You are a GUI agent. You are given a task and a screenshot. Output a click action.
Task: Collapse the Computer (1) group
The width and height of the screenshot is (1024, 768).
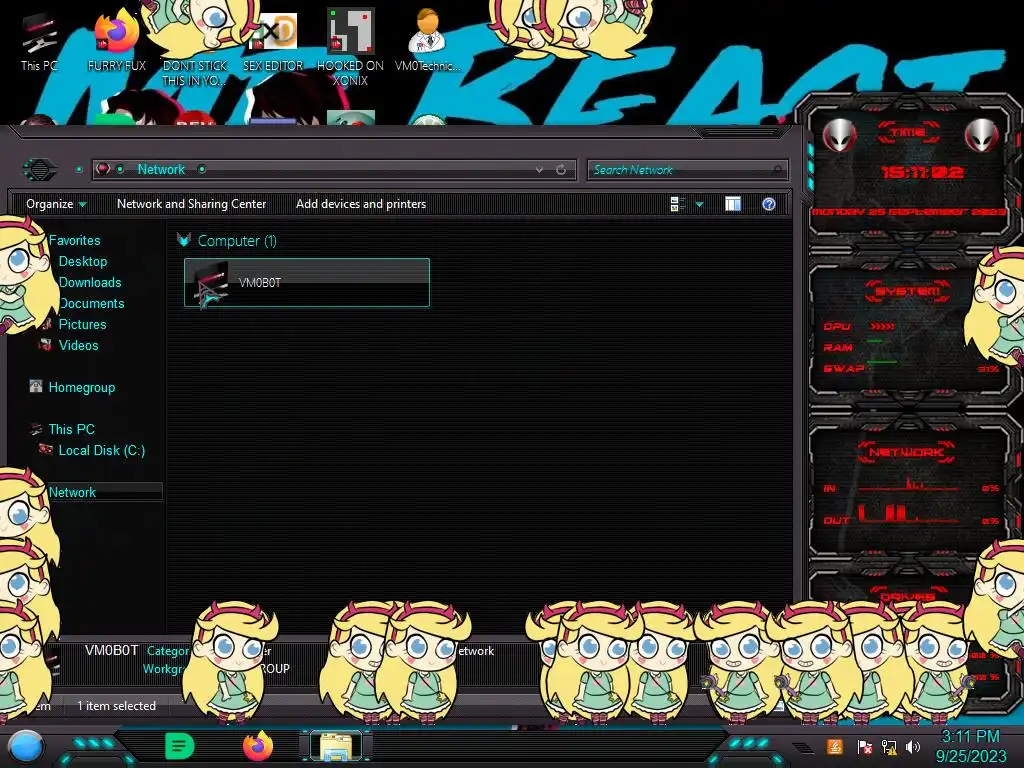point(184,240)
